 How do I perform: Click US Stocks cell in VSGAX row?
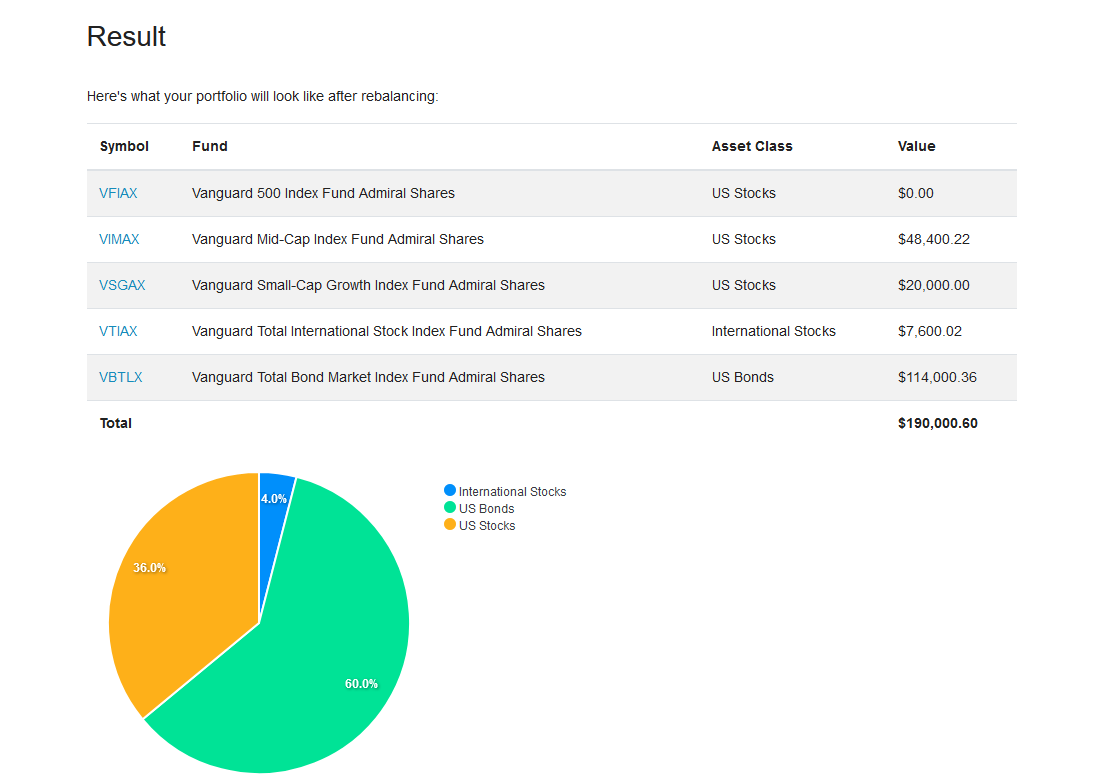743,285
